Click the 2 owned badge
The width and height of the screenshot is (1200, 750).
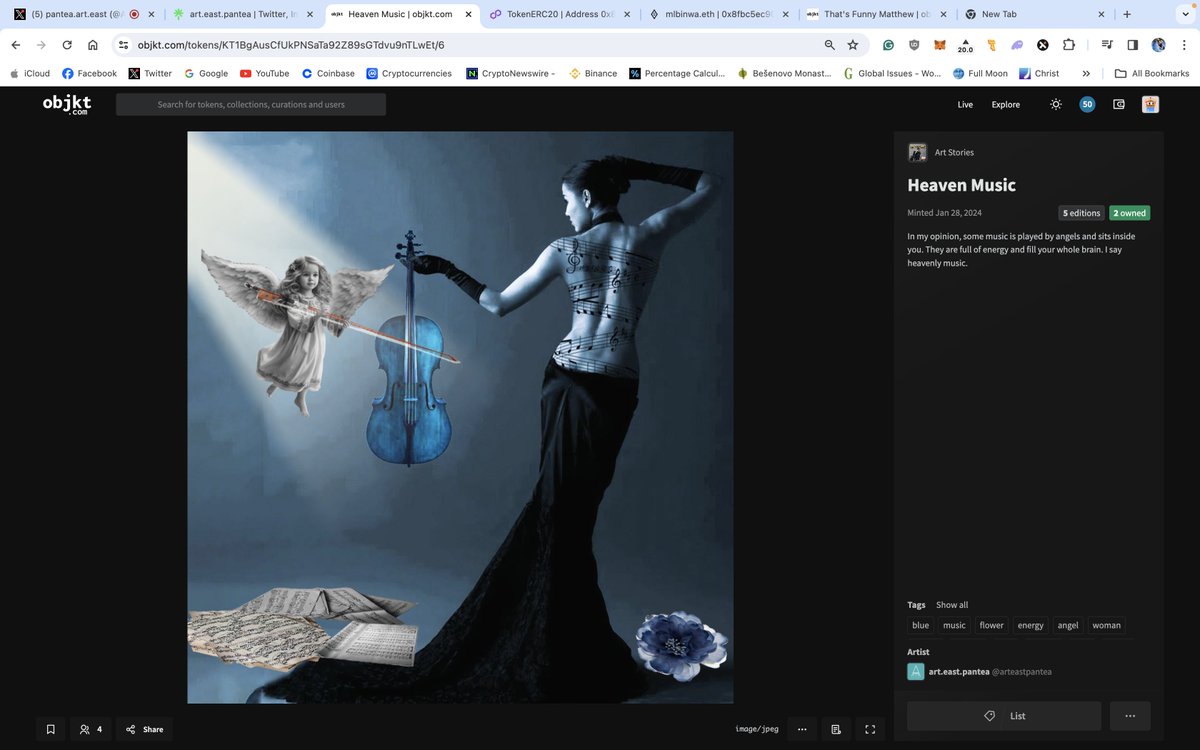coord(1129,213)
